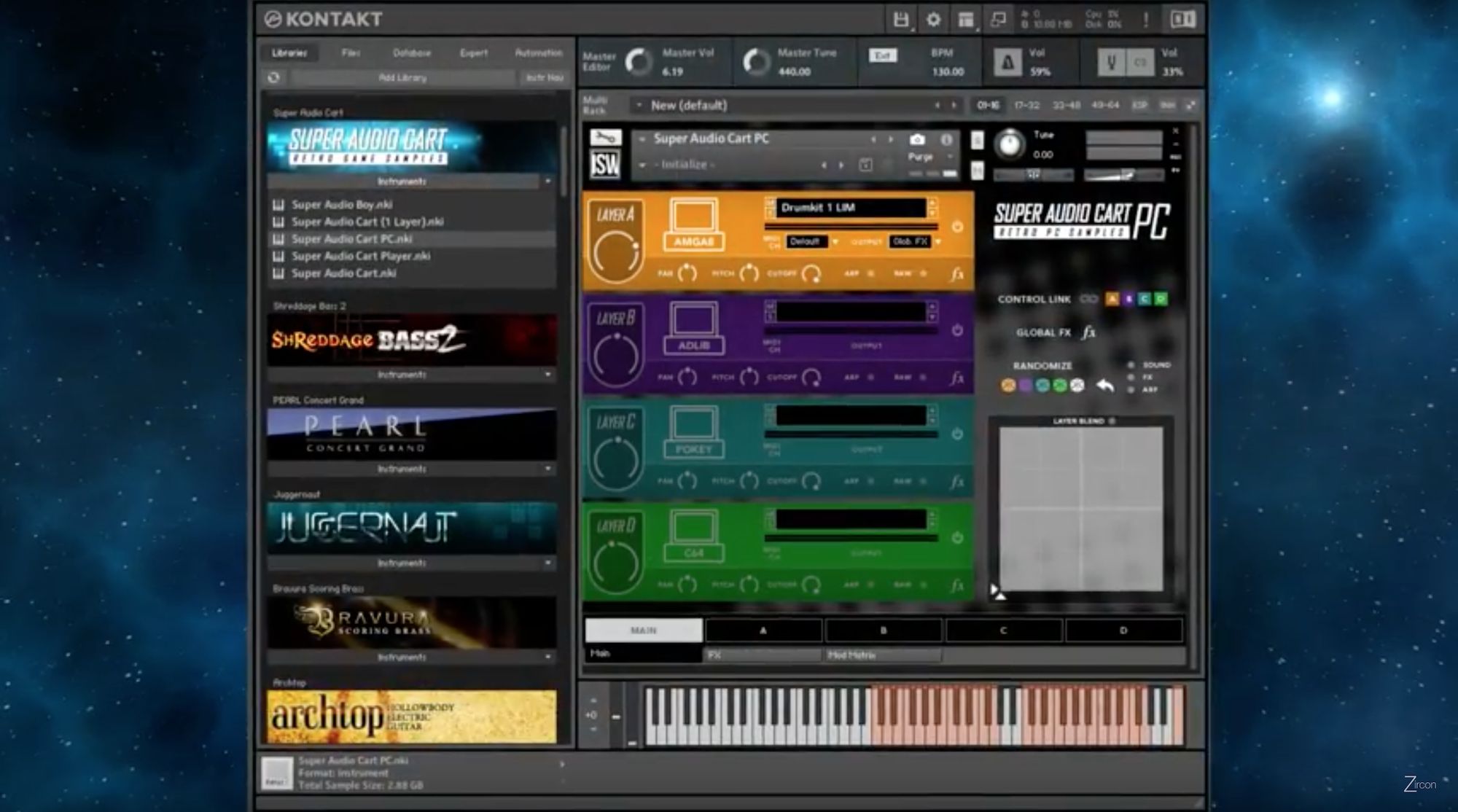Image resolution: width=1458 pixels, height=812 pixels.
Task: Click the Master Vol knob
Action: pos(639,63)
